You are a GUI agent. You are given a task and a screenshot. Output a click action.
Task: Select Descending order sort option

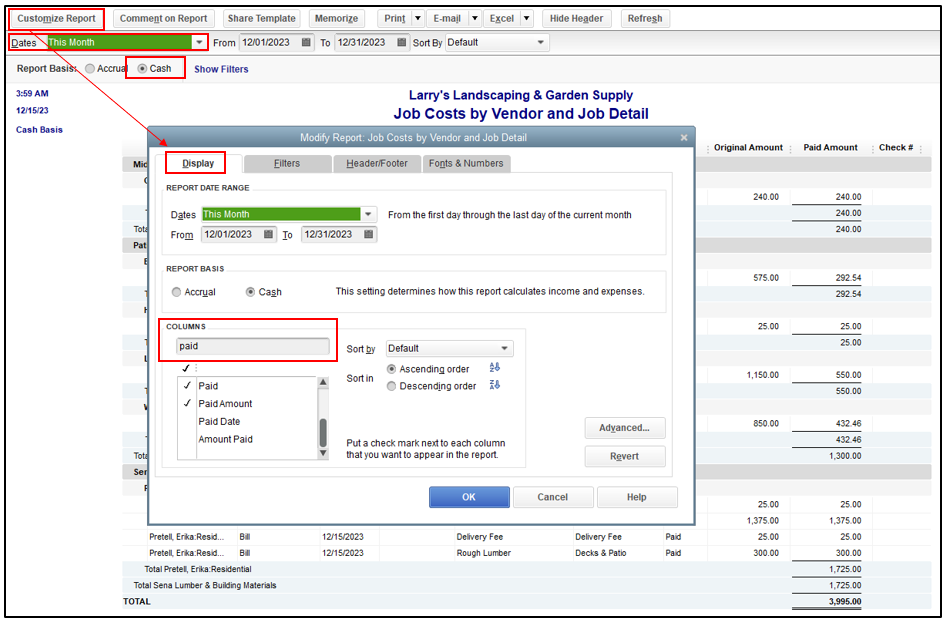click(391, 386)
